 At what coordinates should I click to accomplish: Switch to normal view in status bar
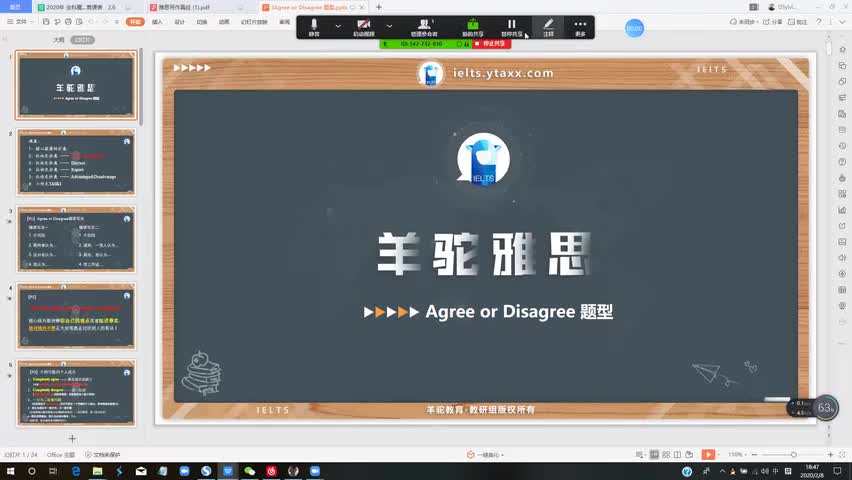tap(654, 454)
